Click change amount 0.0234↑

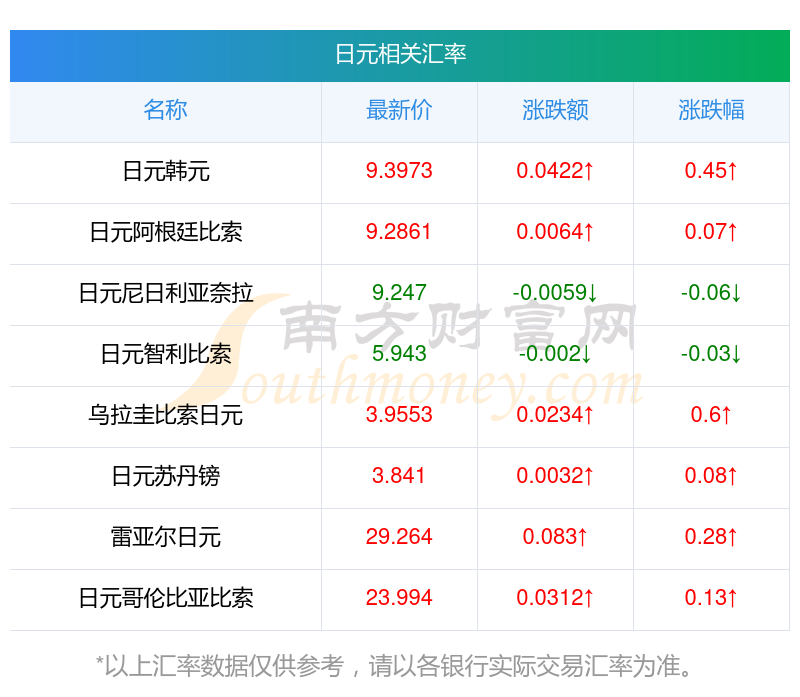click(x=555, y=415)
